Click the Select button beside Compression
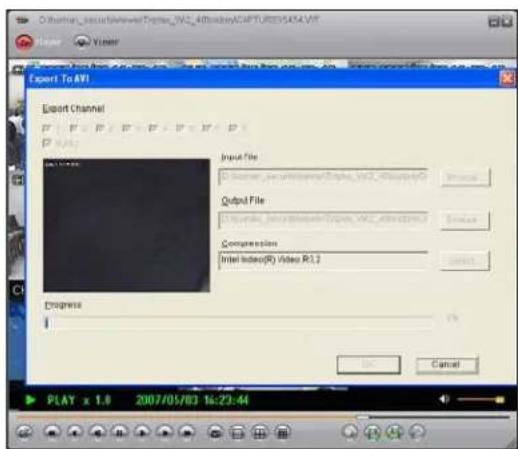 coord(465,261)
